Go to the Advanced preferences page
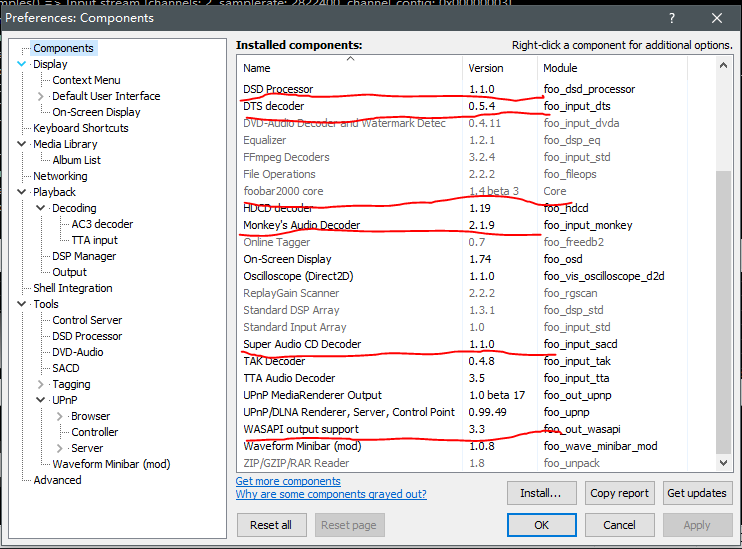The width and height of the screenshot is (742, 549). click(57, 480)
